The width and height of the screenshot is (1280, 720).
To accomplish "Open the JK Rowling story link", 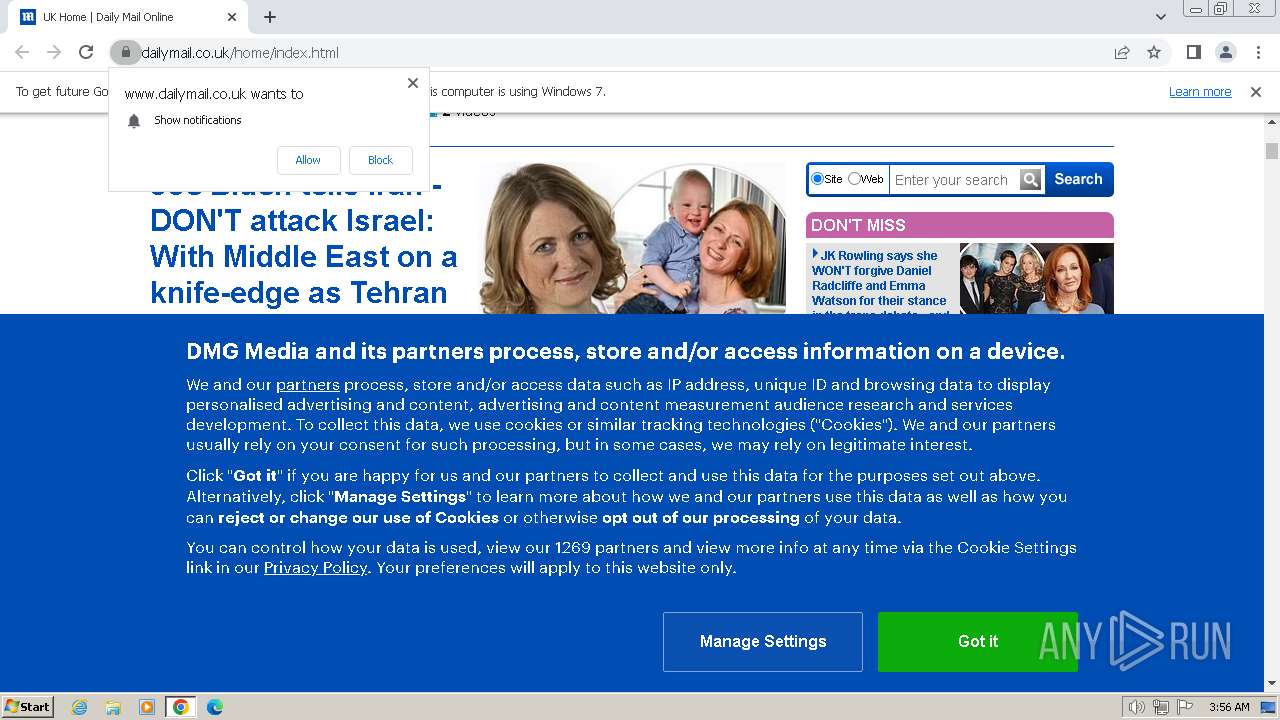I will coord(880,285).
